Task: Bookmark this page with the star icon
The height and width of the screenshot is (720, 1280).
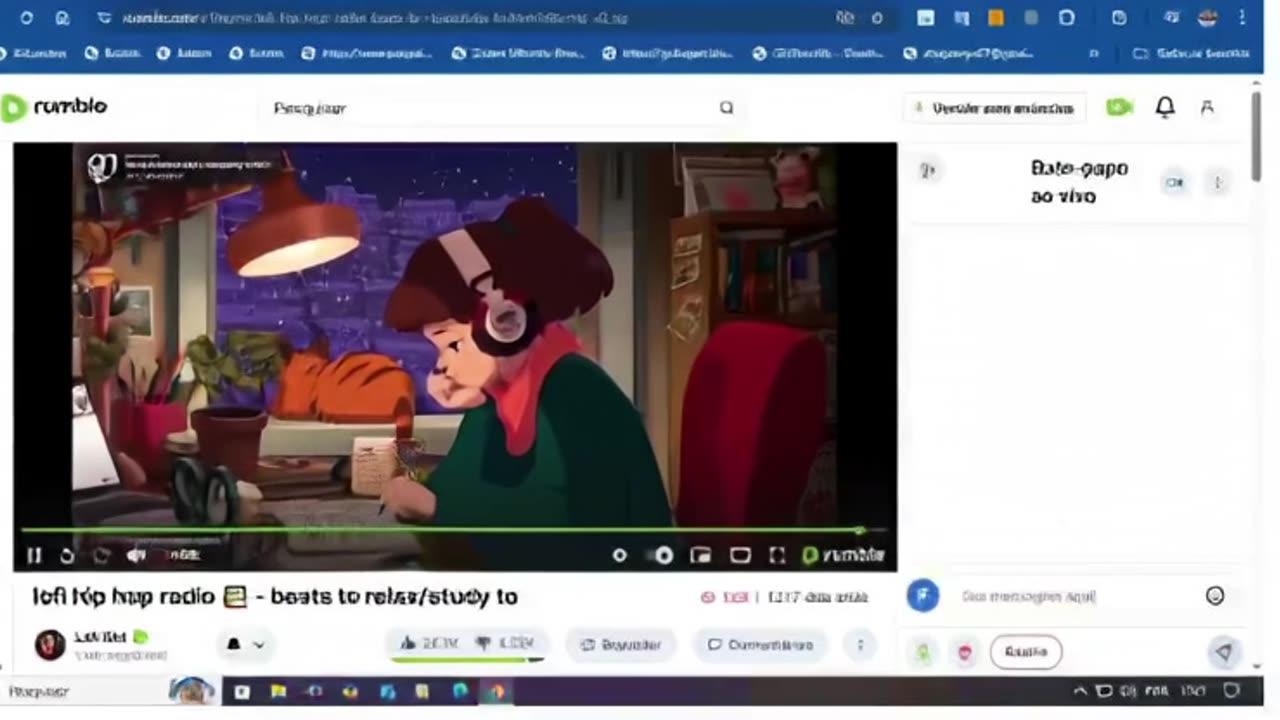Action: point(877,18)
